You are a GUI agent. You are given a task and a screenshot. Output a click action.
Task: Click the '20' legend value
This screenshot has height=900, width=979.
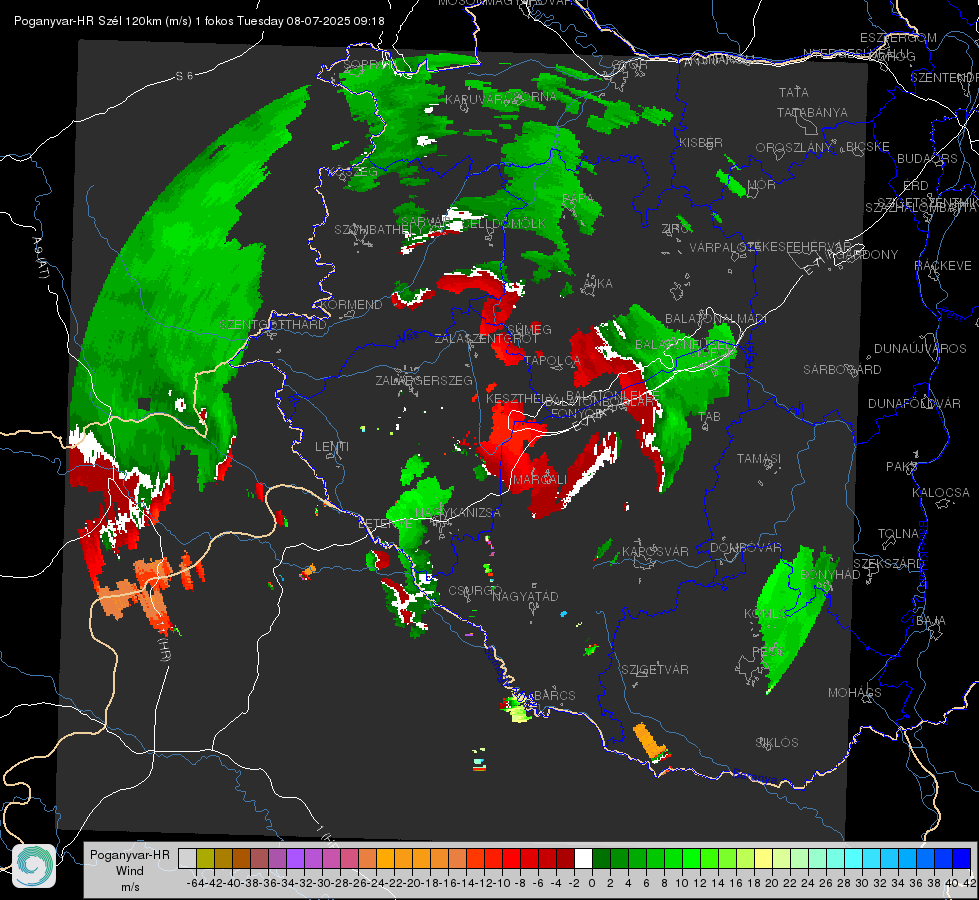(772, 883)
